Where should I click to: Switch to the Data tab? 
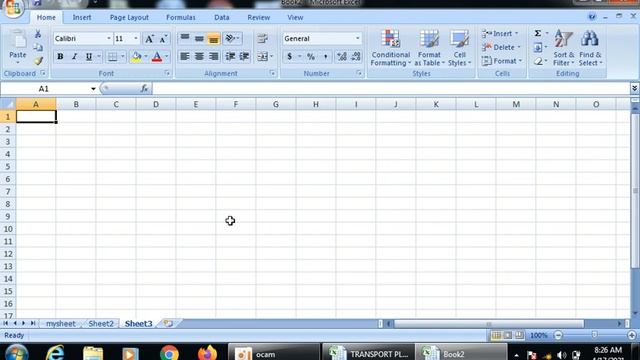tap(222, 18)
